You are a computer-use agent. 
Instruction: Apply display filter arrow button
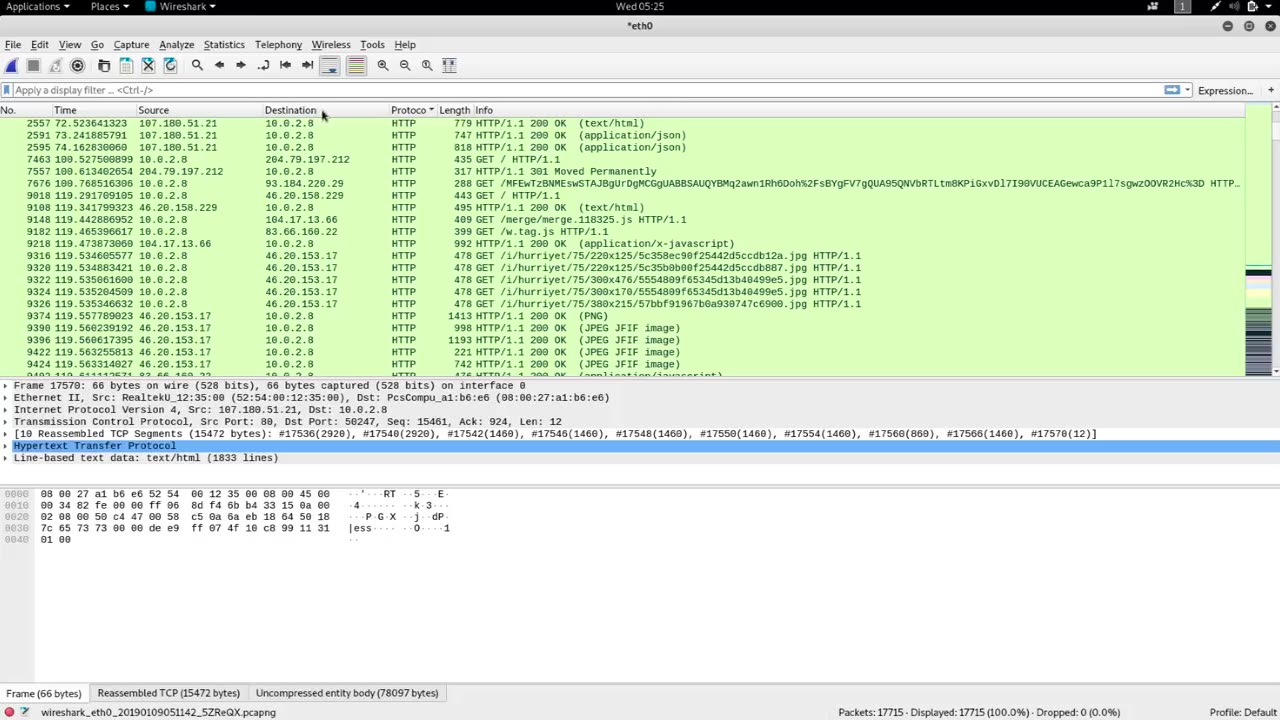[x=1172, y=90]
